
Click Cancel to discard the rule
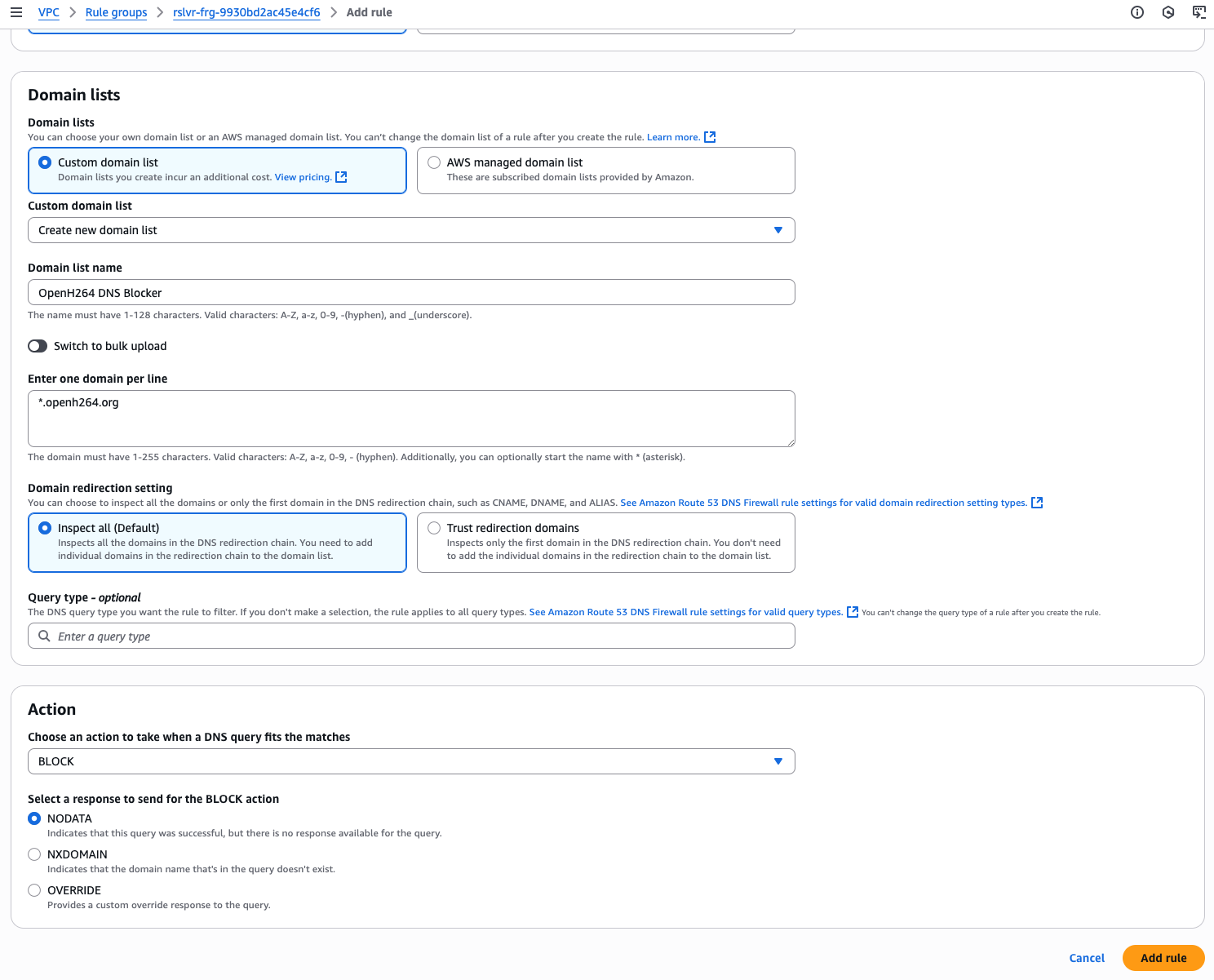(1087, 958)
